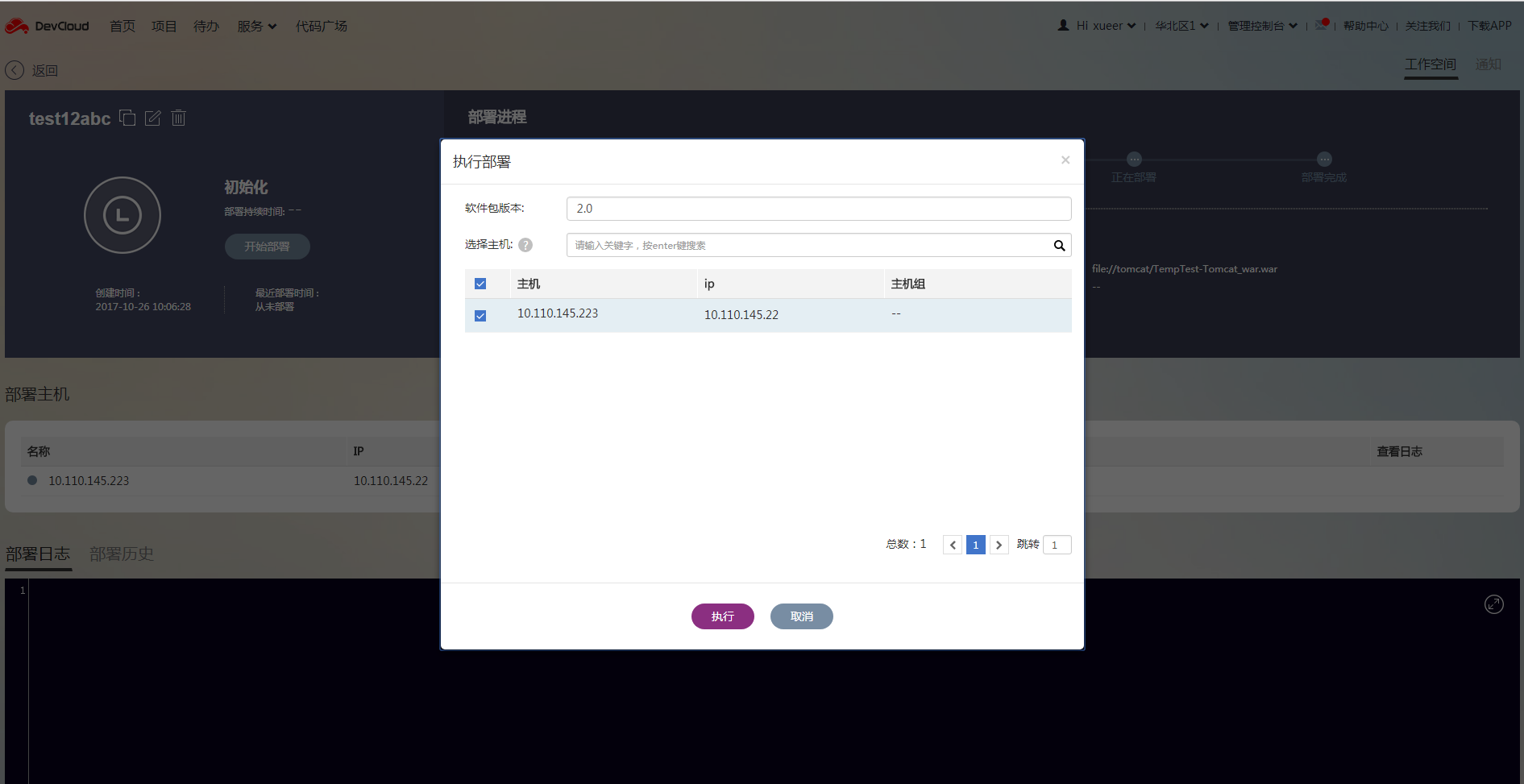The width and height of the screenshot is (1524, 784).
Task: Copy the test12abc deployment task
Action: (127, 118)
